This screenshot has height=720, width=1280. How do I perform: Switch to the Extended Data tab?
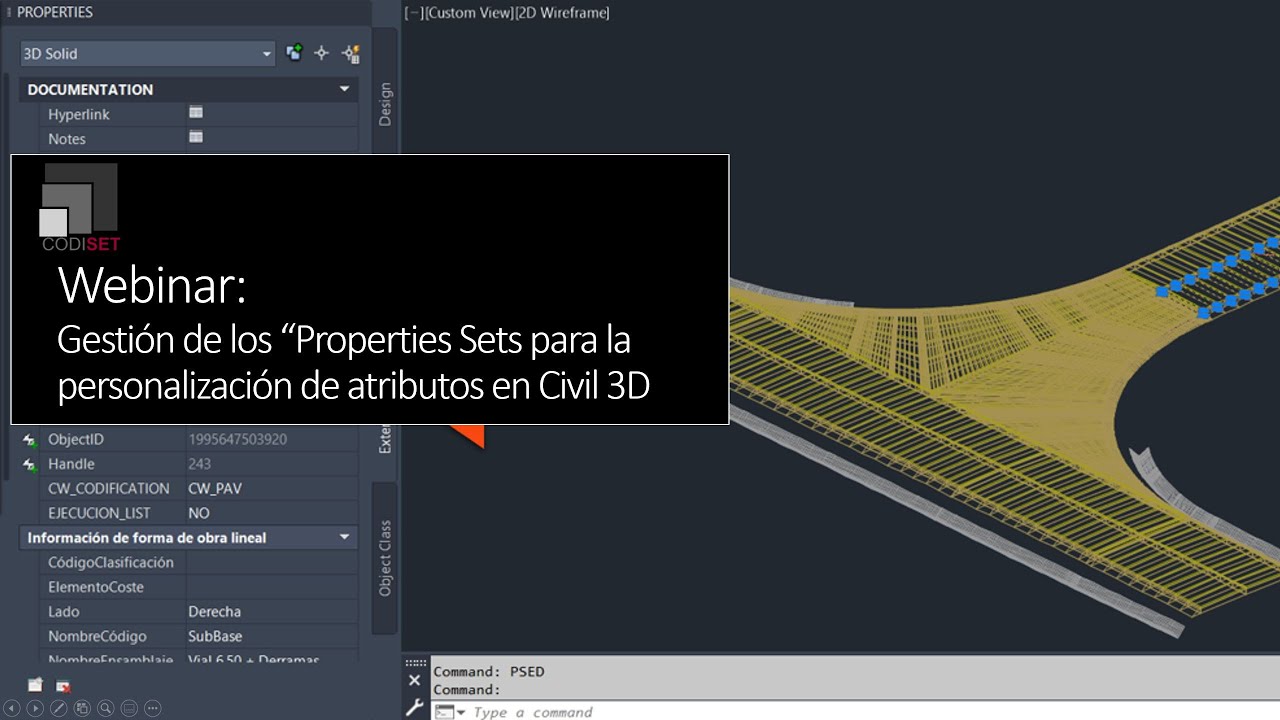click(385, 441)
